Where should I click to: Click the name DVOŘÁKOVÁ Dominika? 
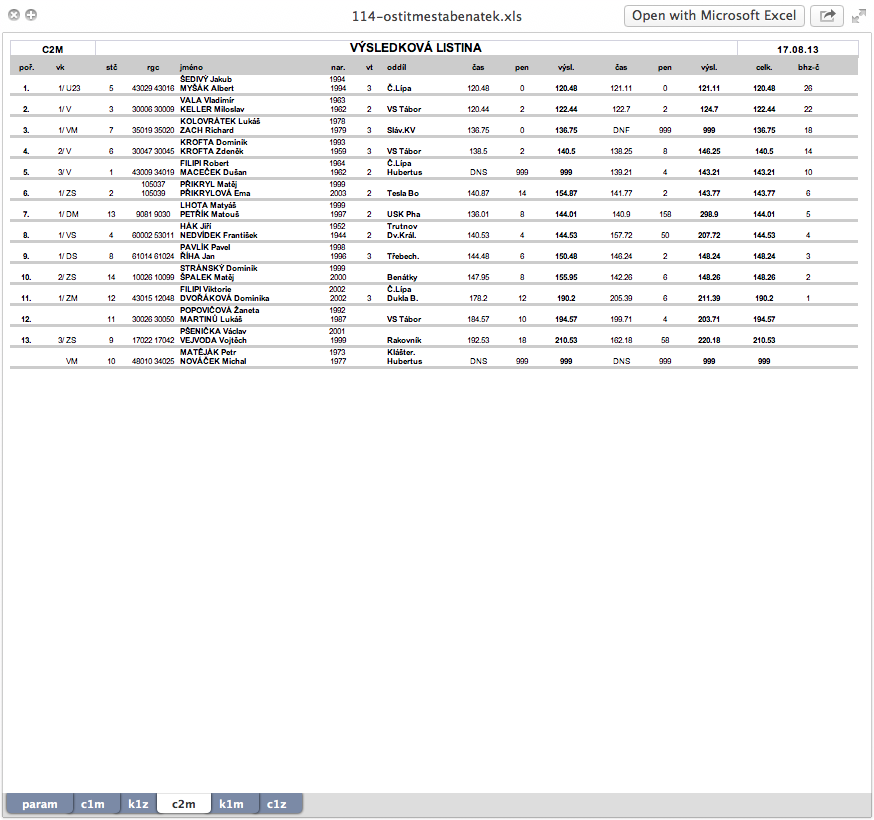[225, 298]
